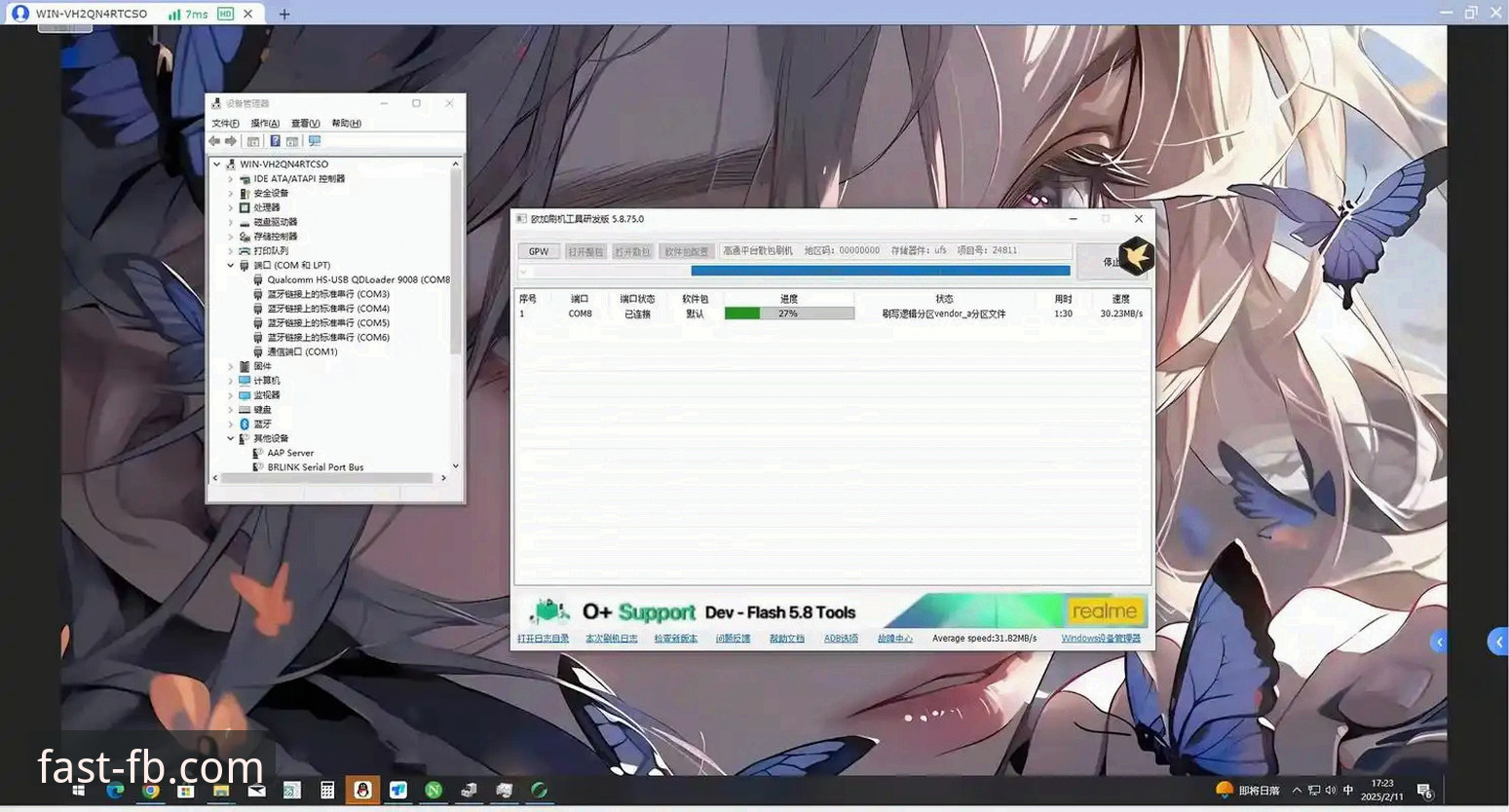Expand the 磁盘驱动器 tree node
1509x812 pixels.
coord(231,222)
